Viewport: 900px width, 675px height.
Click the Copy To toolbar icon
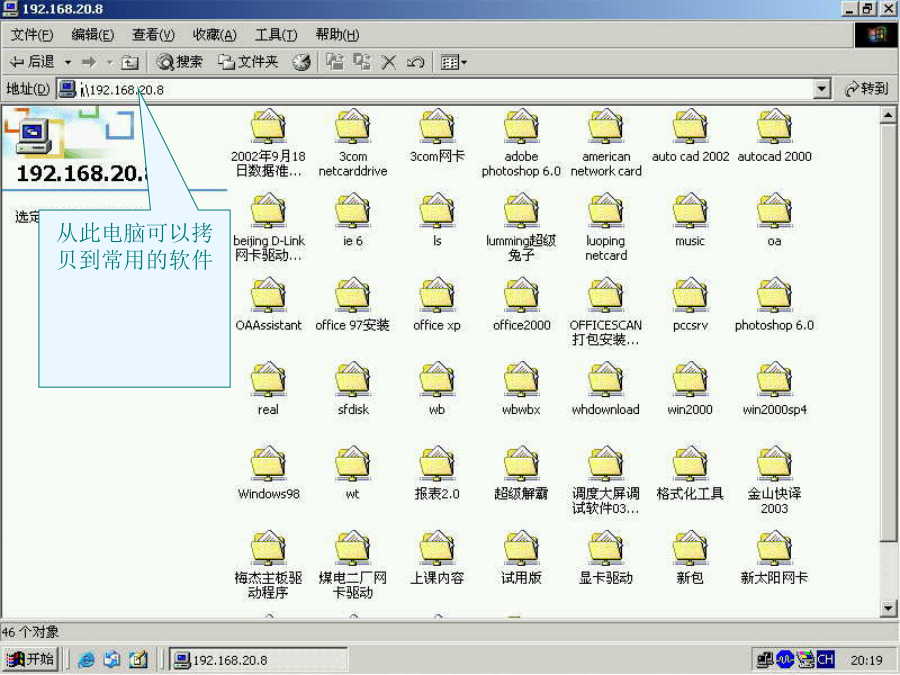[362, 62]
